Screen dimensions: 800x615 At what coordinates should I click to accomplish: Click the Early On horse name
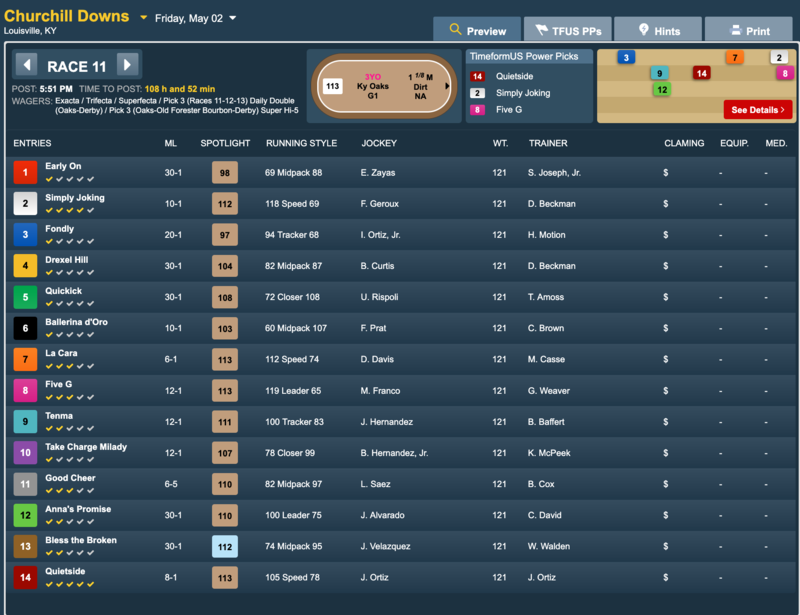[63, 166]
